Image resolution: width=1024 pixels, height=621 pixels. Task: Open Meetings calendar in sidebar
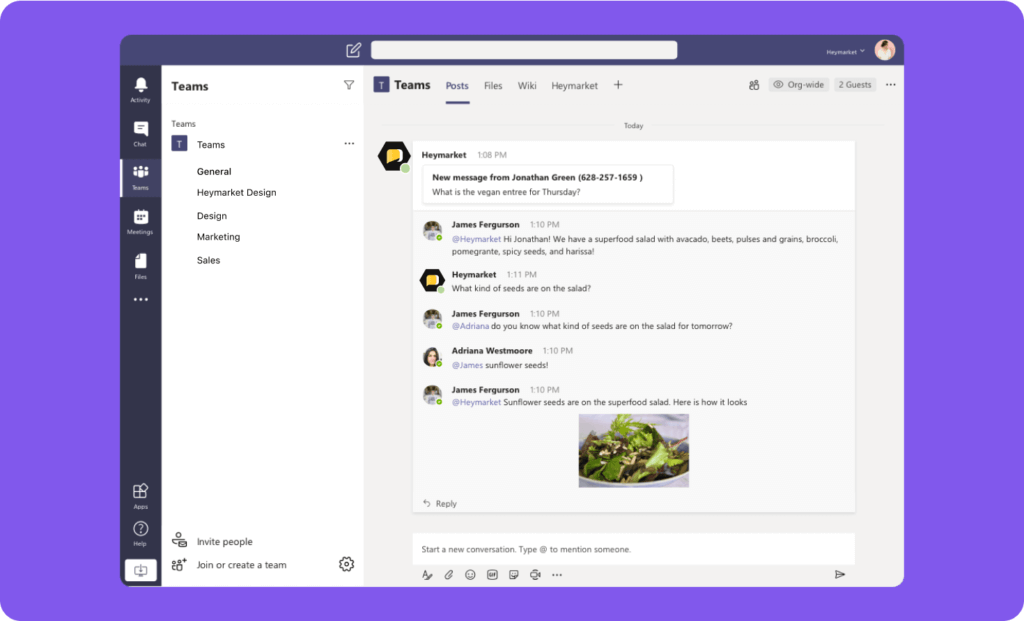140,220
